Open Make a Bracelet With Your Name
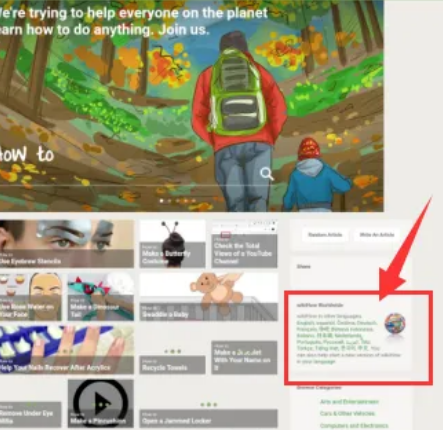443x430 pixels. [244, 357]
